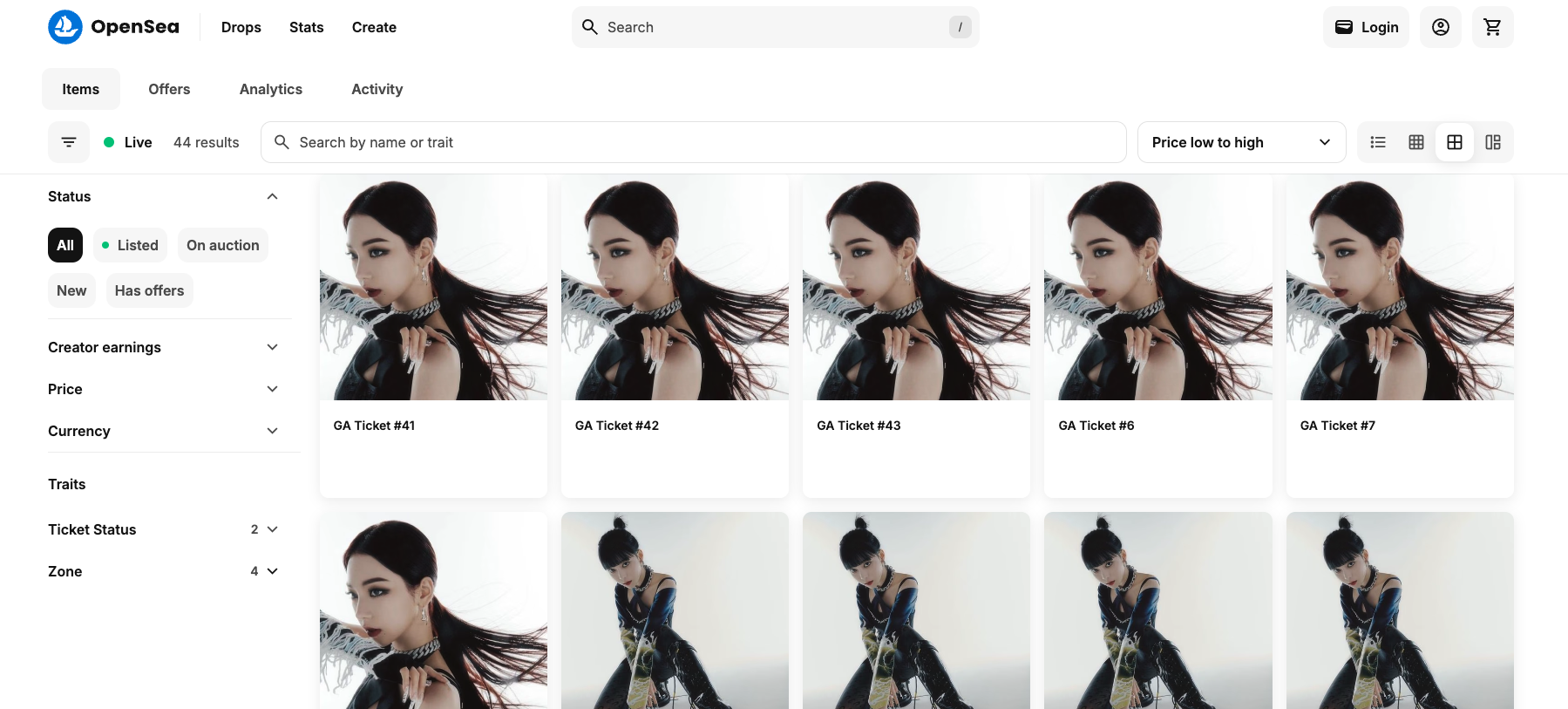
Task: Toggle the filter sidebar icon
Action: tap(69, 142)
